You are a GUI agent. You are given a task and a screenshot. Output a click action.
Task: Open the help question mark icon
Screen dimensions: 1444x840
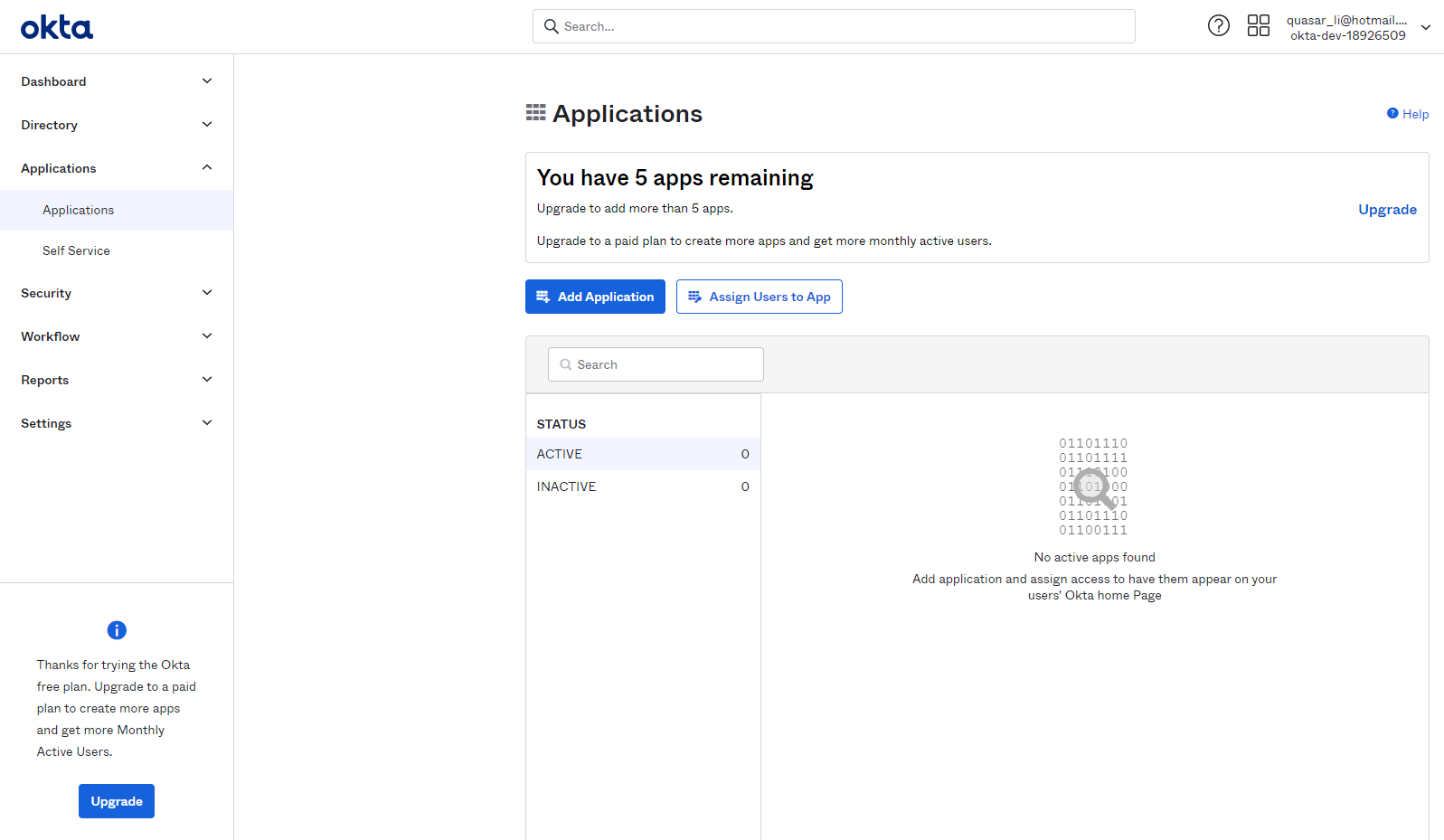click(1219, 25)
